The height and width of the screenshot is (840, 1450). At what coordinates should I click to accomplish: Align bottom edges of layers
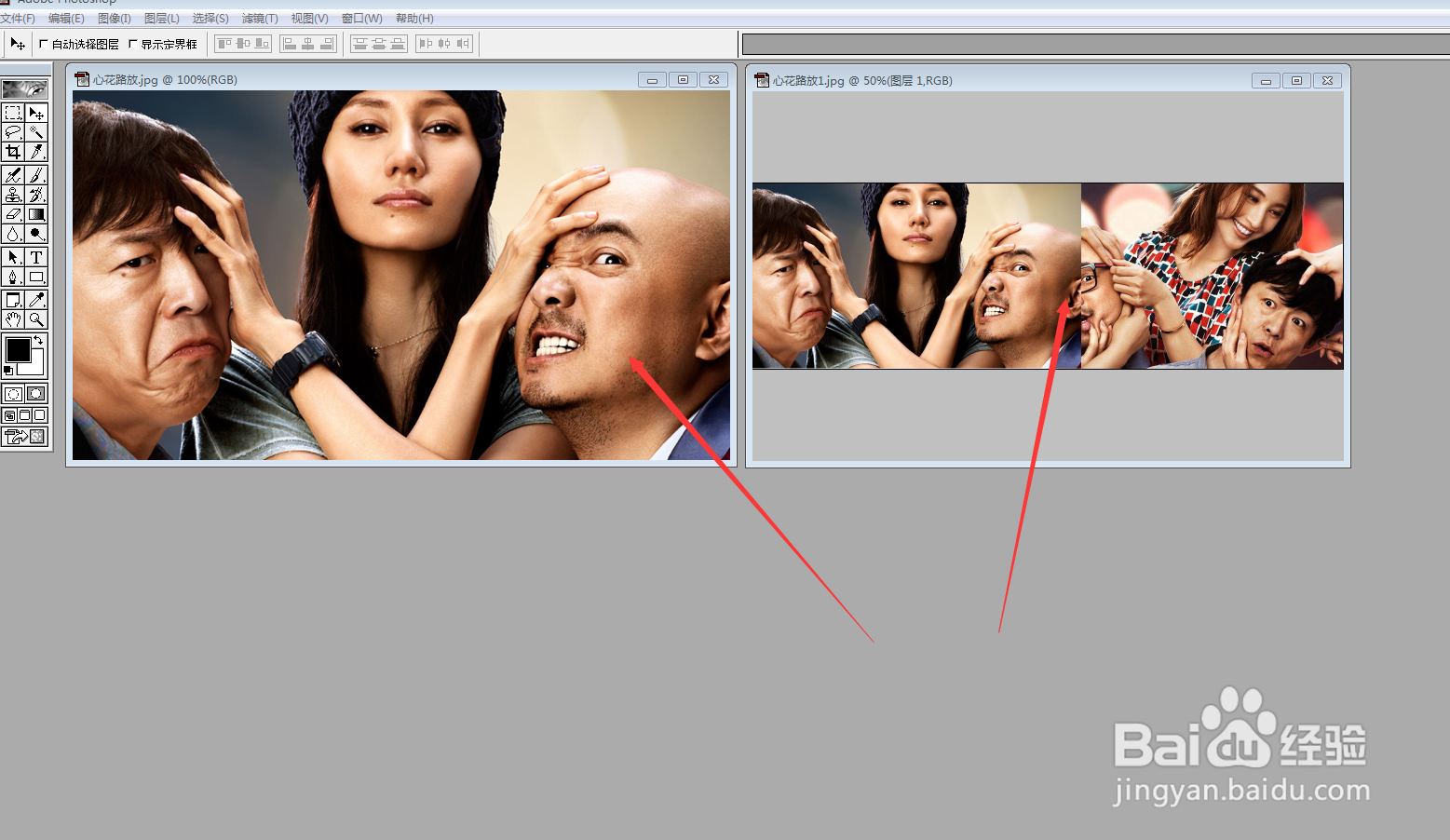(x=262, y=44)
